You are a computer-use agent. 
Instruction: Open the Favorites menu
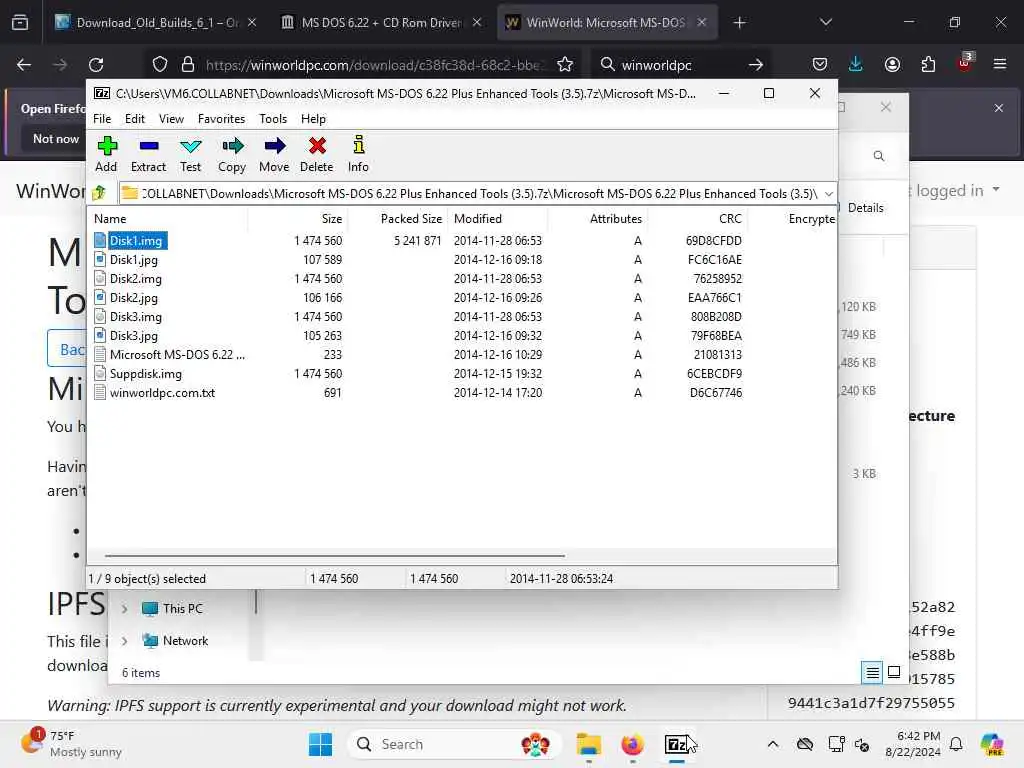221,119
